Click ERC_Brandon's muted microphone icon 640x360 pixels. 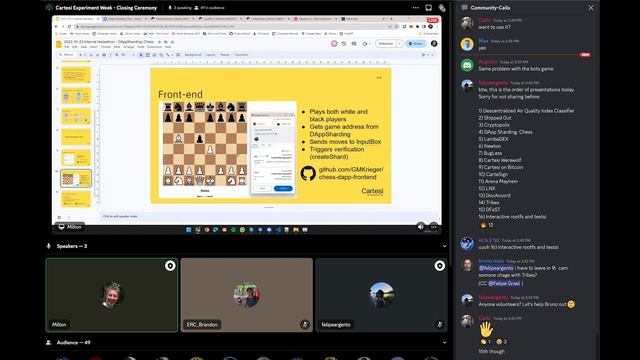[304, 324]
